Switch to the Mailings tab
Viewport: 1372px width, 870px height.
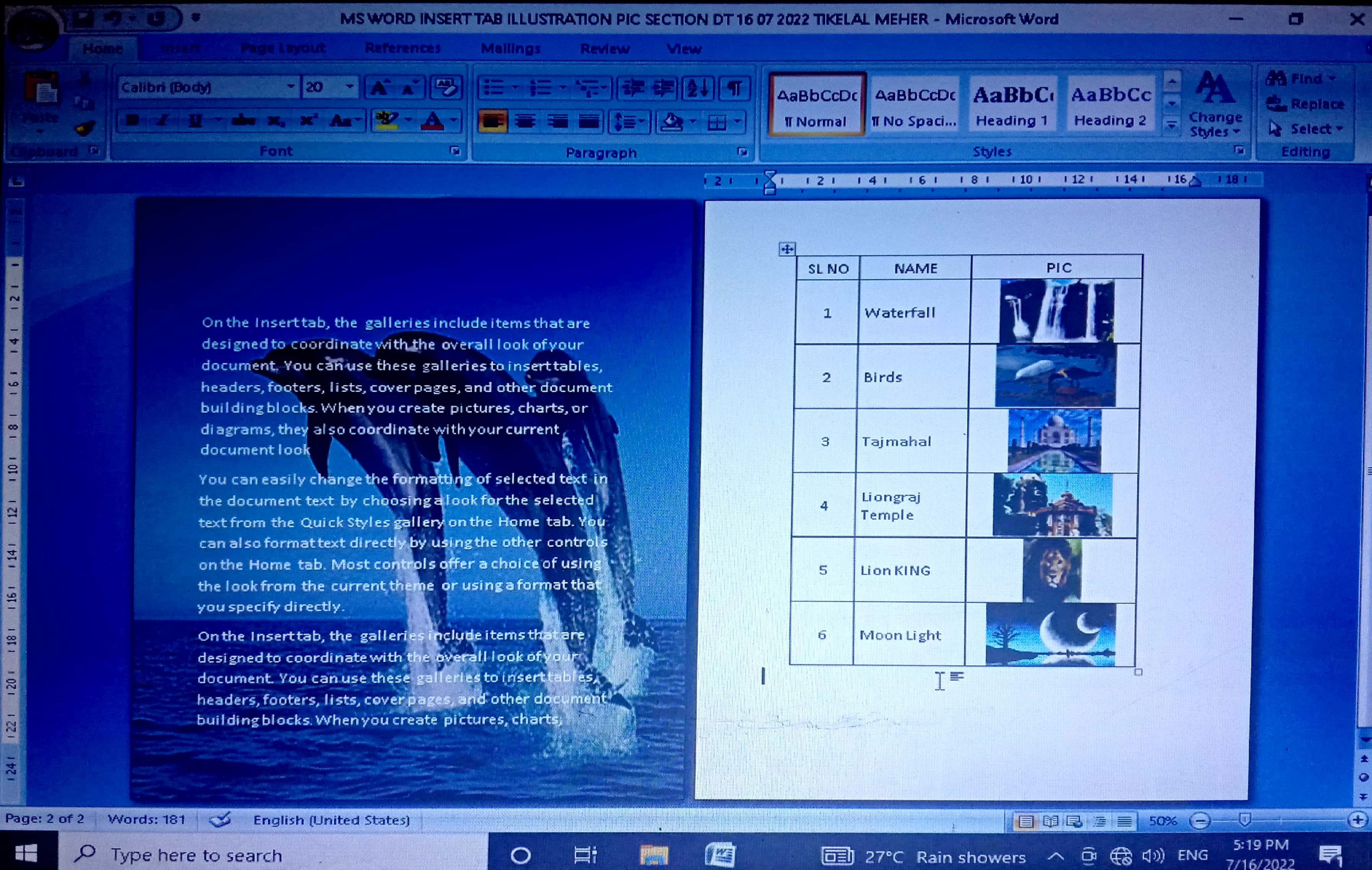[511, 49]
